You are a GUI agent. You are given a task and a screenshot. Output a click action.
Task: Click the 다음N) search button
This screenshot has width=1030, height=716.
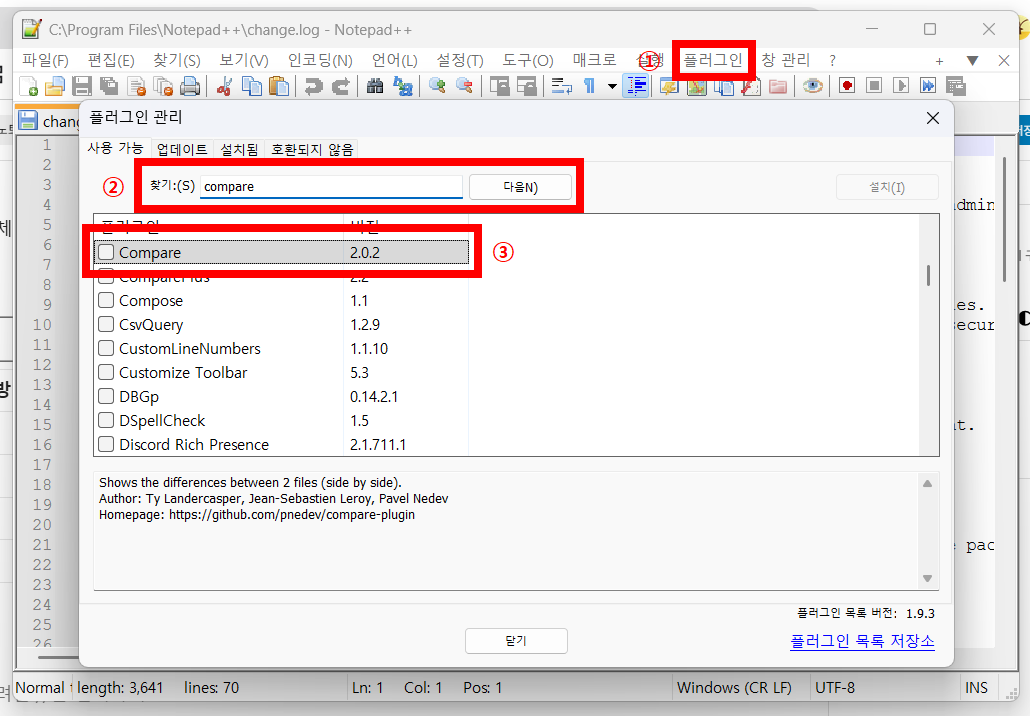(520, 187)
